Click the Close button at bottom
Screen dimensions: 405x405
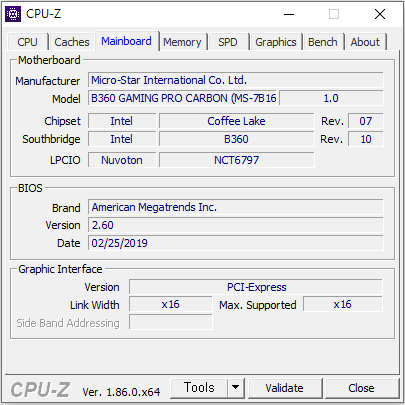(x=361, y=388)
